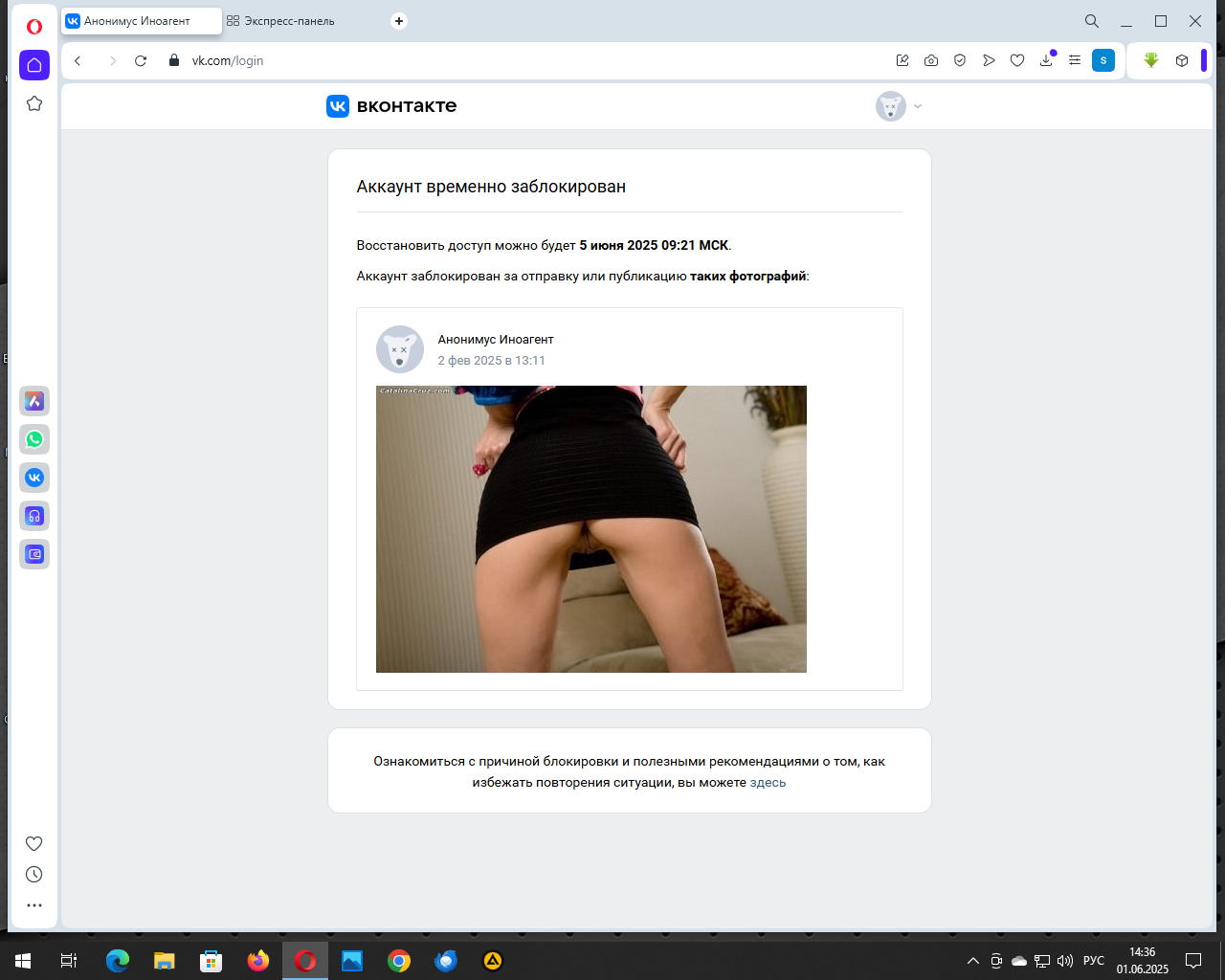
Task: Go back to previous page
Action: 78,60
